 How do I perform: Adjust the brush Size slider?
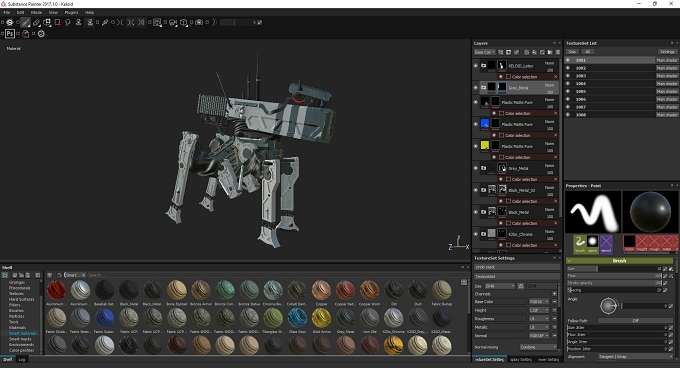614,269
